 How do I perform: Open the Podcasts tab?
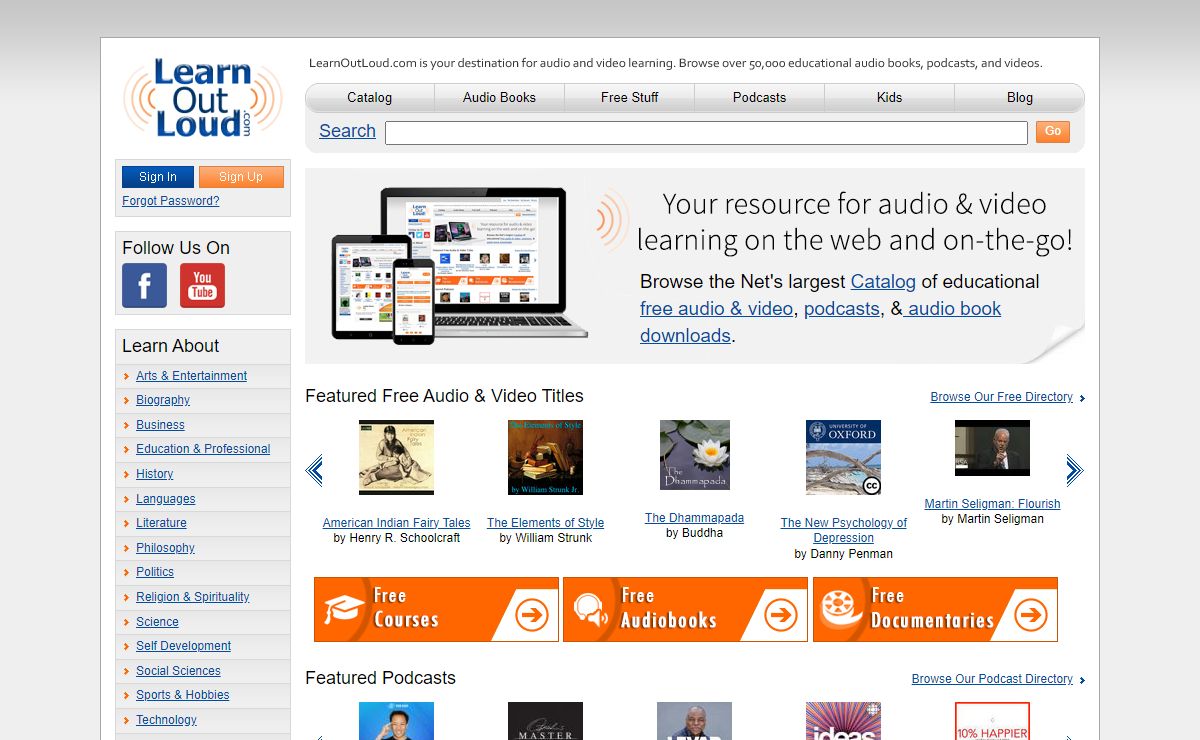coord(759,97)
